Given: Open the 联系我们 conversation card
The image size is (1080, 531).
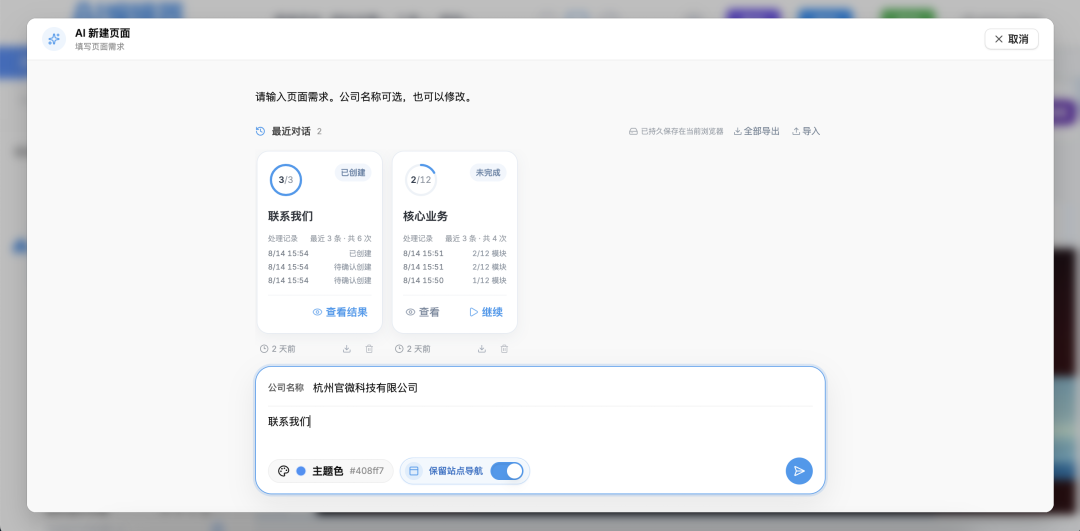Looking at the screenshot, I should coord(320,242).
